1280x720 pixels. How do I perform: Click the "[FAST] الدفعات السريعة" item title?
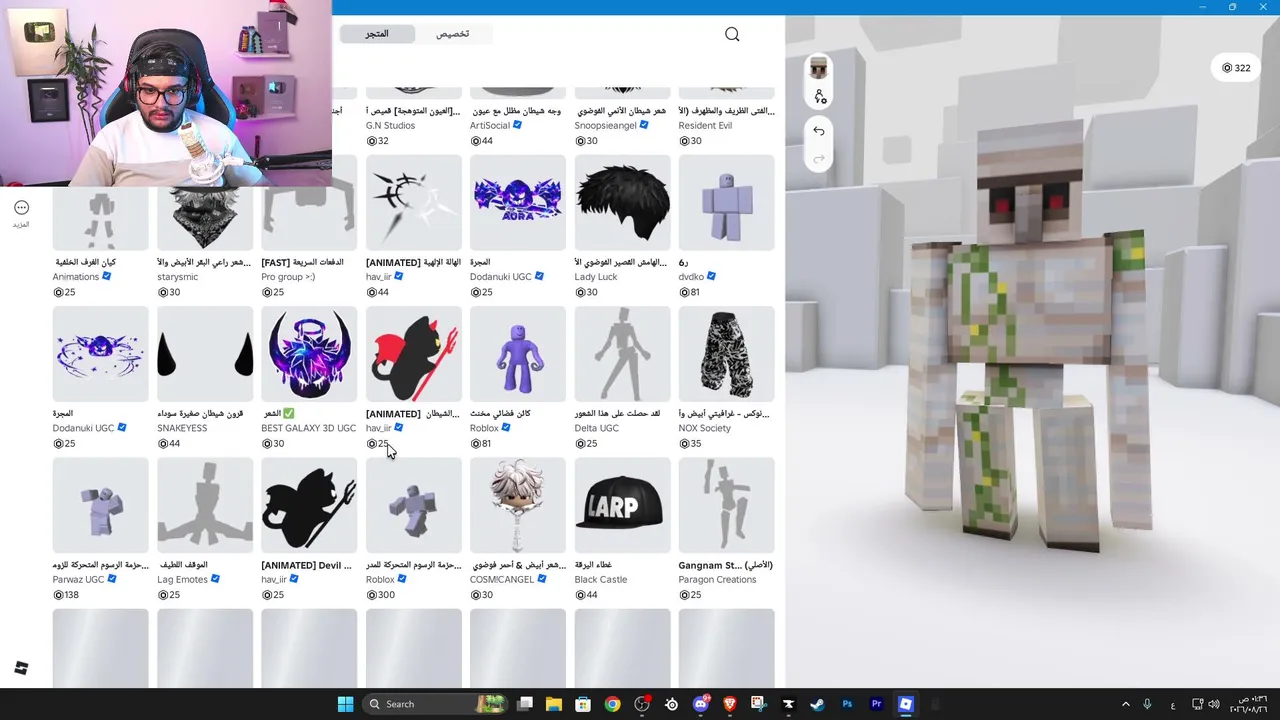(x=302, y=262)
